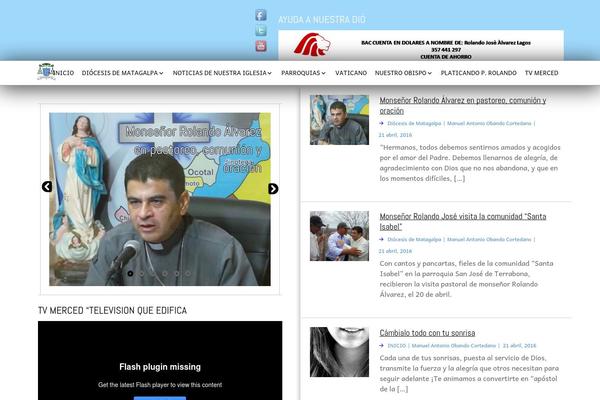The height and width of the screenshot is (400, 600).
Task: Open the Vaticano menu item
Action: 351,73
